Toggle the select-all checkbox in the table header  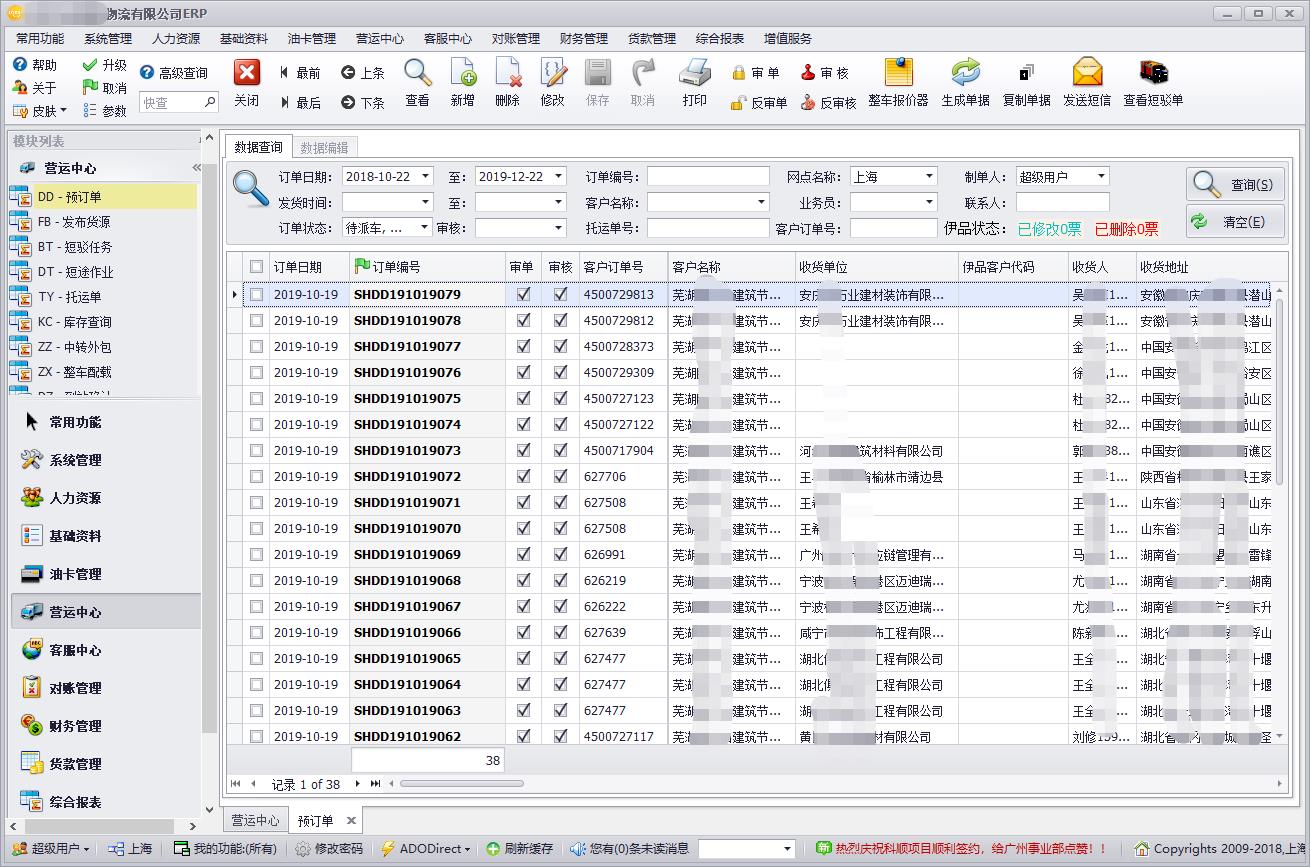point(257,267)
